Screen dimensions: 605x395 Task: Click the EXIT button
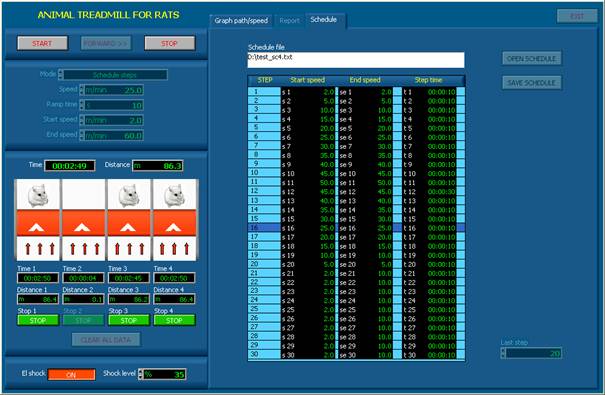pos(577,16)
